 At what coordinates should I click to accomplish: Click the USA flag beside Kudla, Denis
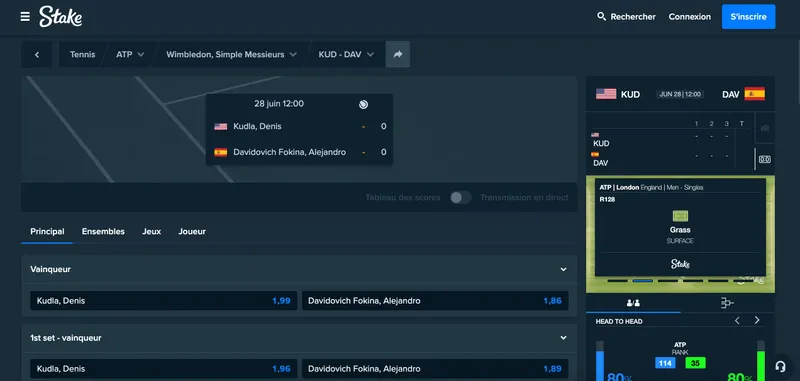220,126
